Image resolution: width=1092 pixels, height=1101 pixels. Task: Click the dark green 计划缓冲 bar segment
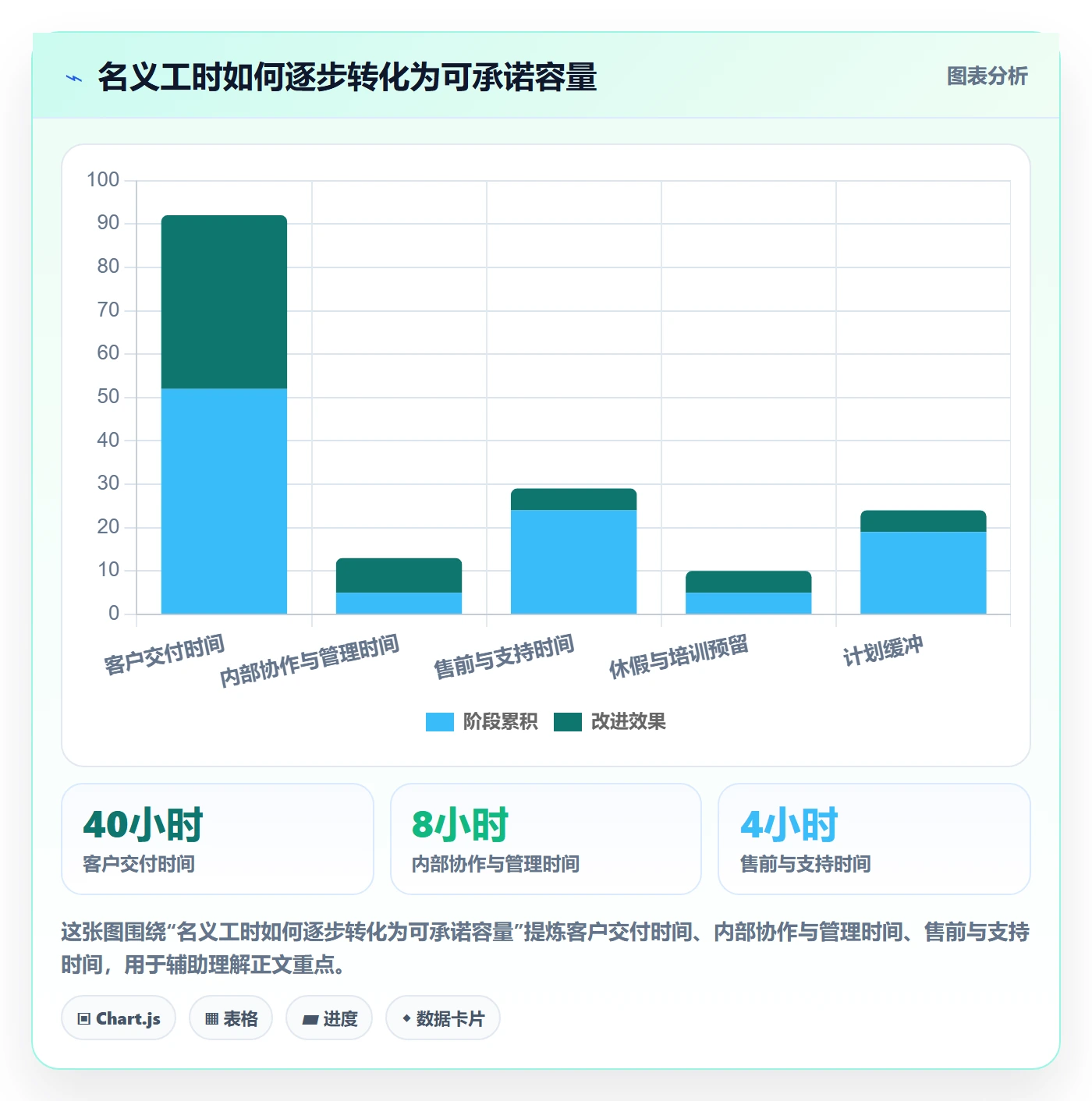(923, 521)
